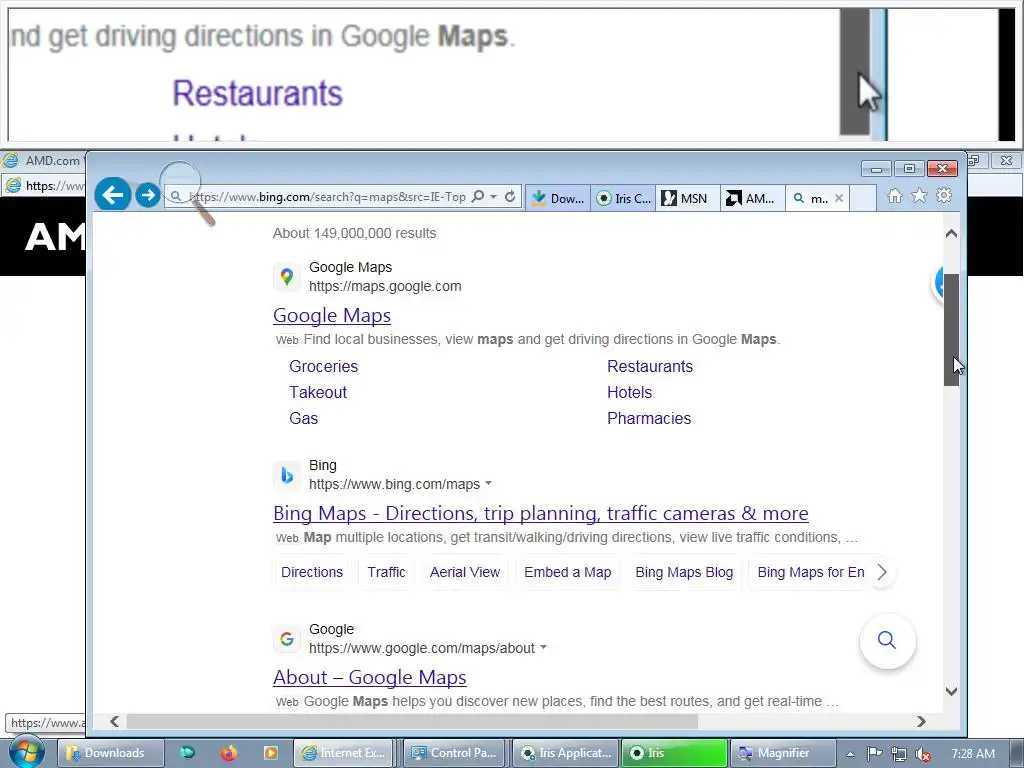Click the floating round search button

click(887, 640)
